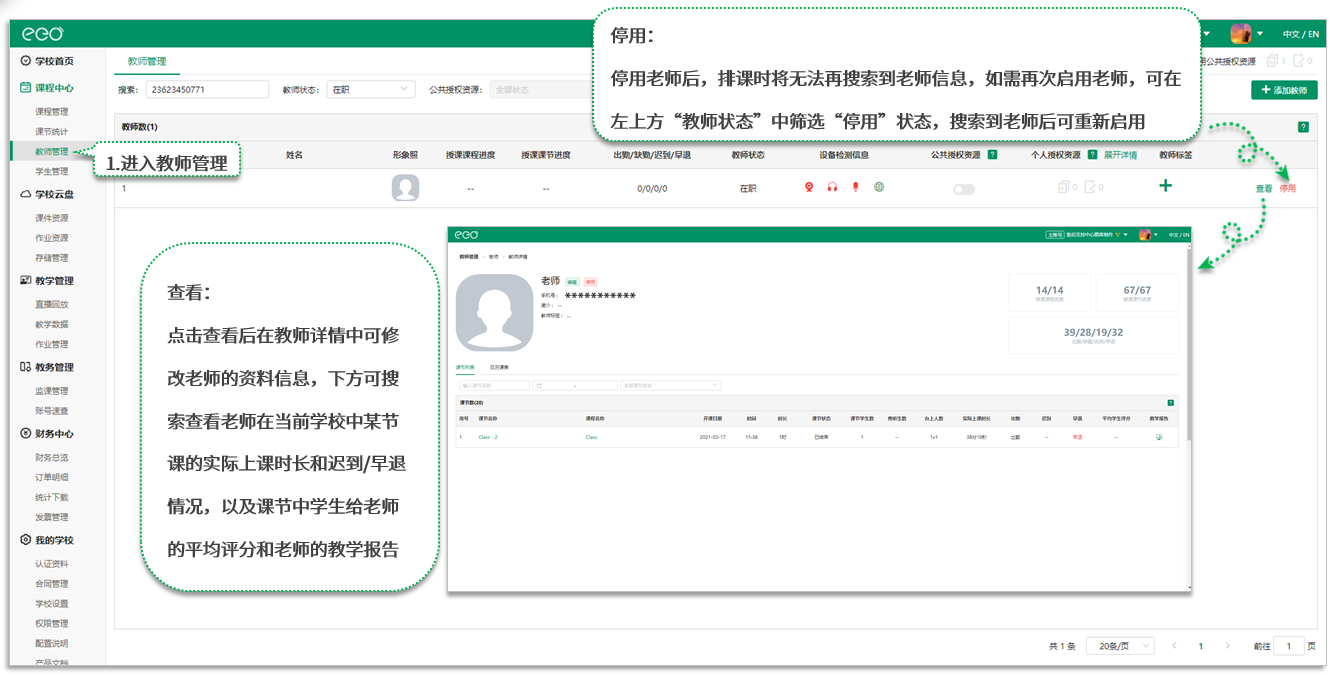Open the 20条/页 page size dropdown
Screen dimensions: 1341x675
[x=1120, y=646]
